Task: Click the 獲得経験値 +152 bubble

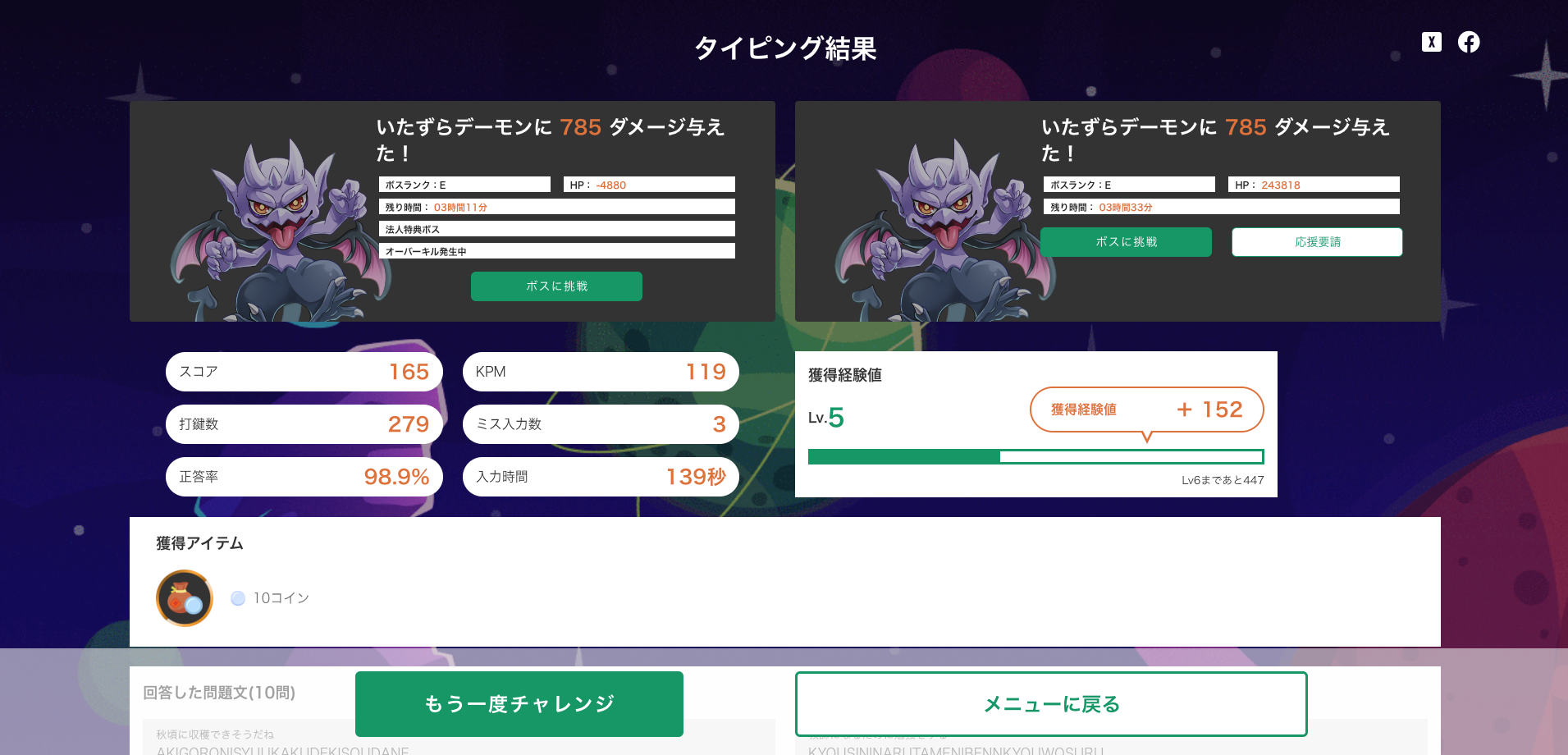Action: coord(1146,410)
